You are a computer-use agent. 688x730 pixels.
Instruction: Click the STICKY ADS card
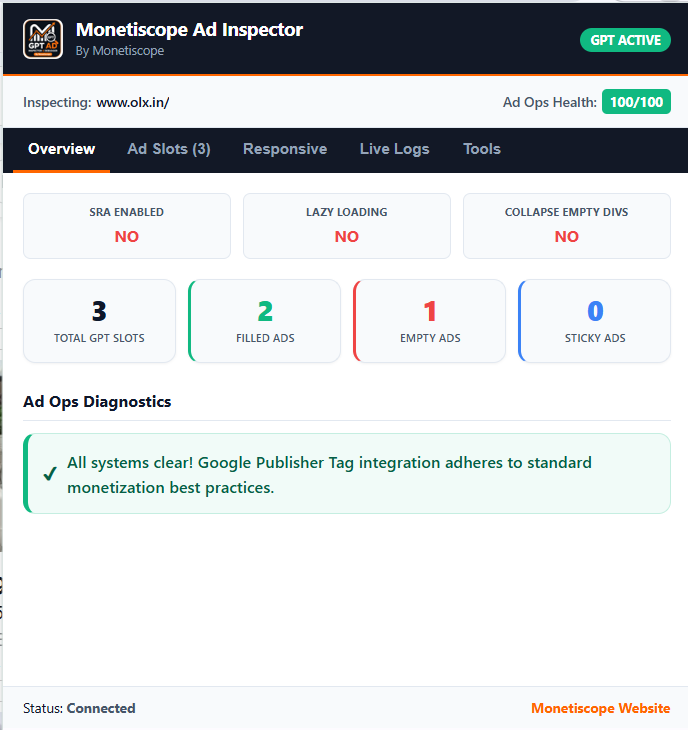pyautogui.click(x=594, y=321)
